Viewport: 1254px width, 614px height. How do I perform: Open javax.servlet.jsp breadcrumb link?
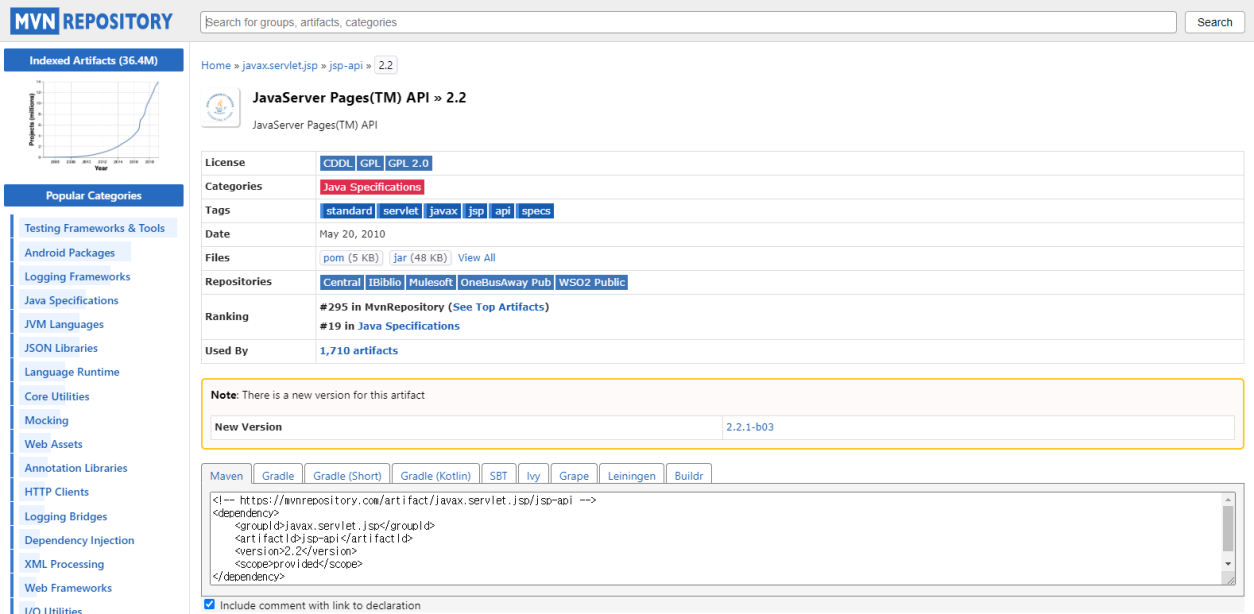click(x=280, y=65)
